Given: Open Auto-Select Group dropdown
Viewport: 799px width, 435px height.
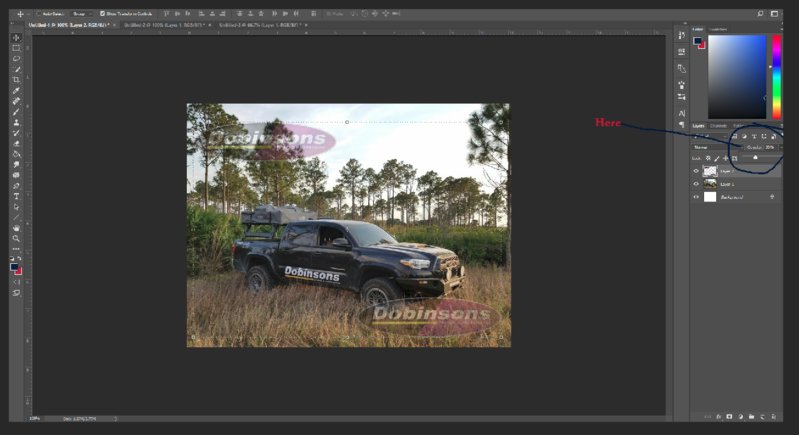Looking at the screenshot, I should (81, 14).
